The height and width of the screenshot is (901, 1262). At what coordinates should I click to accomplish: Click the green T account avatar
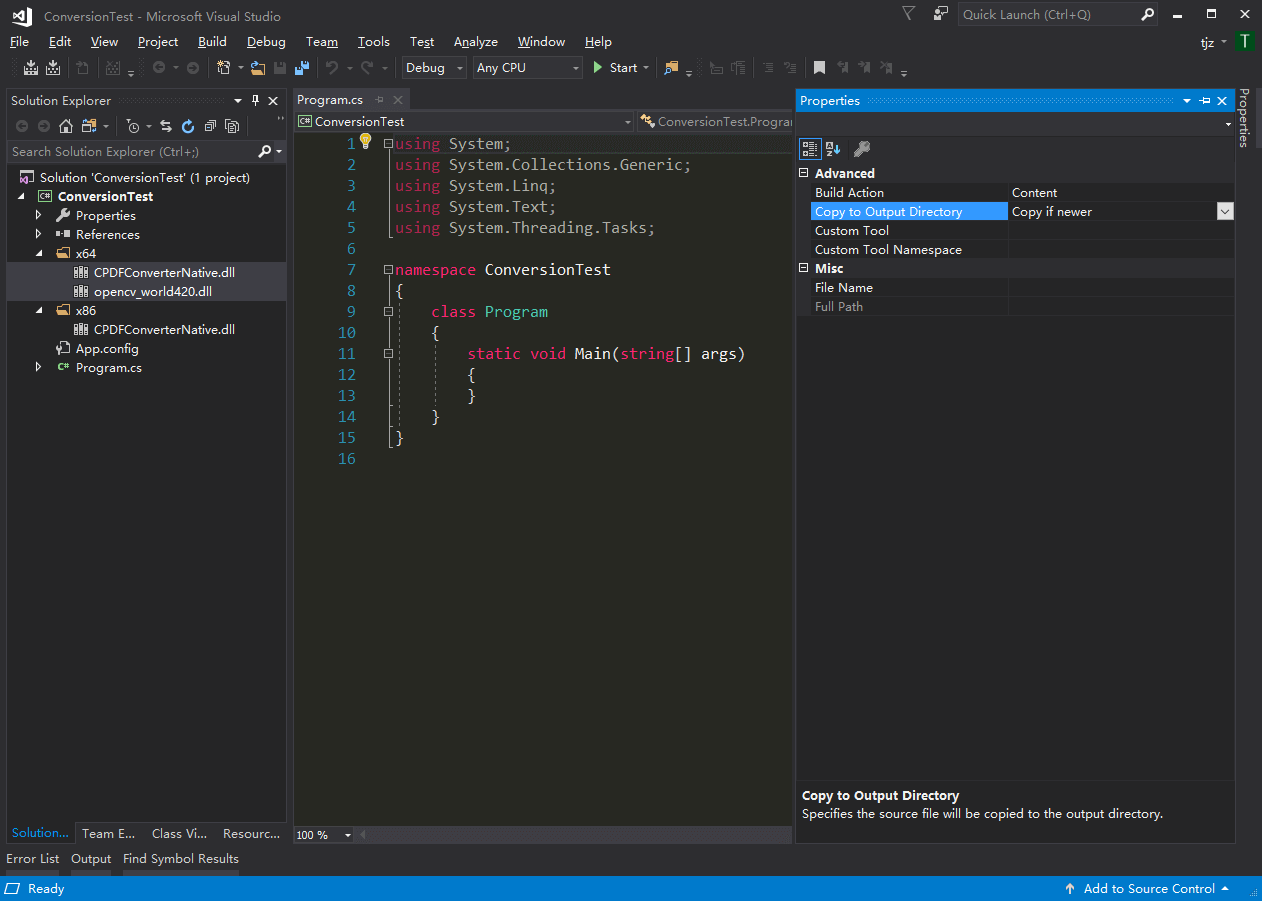tap(1245, 41)
